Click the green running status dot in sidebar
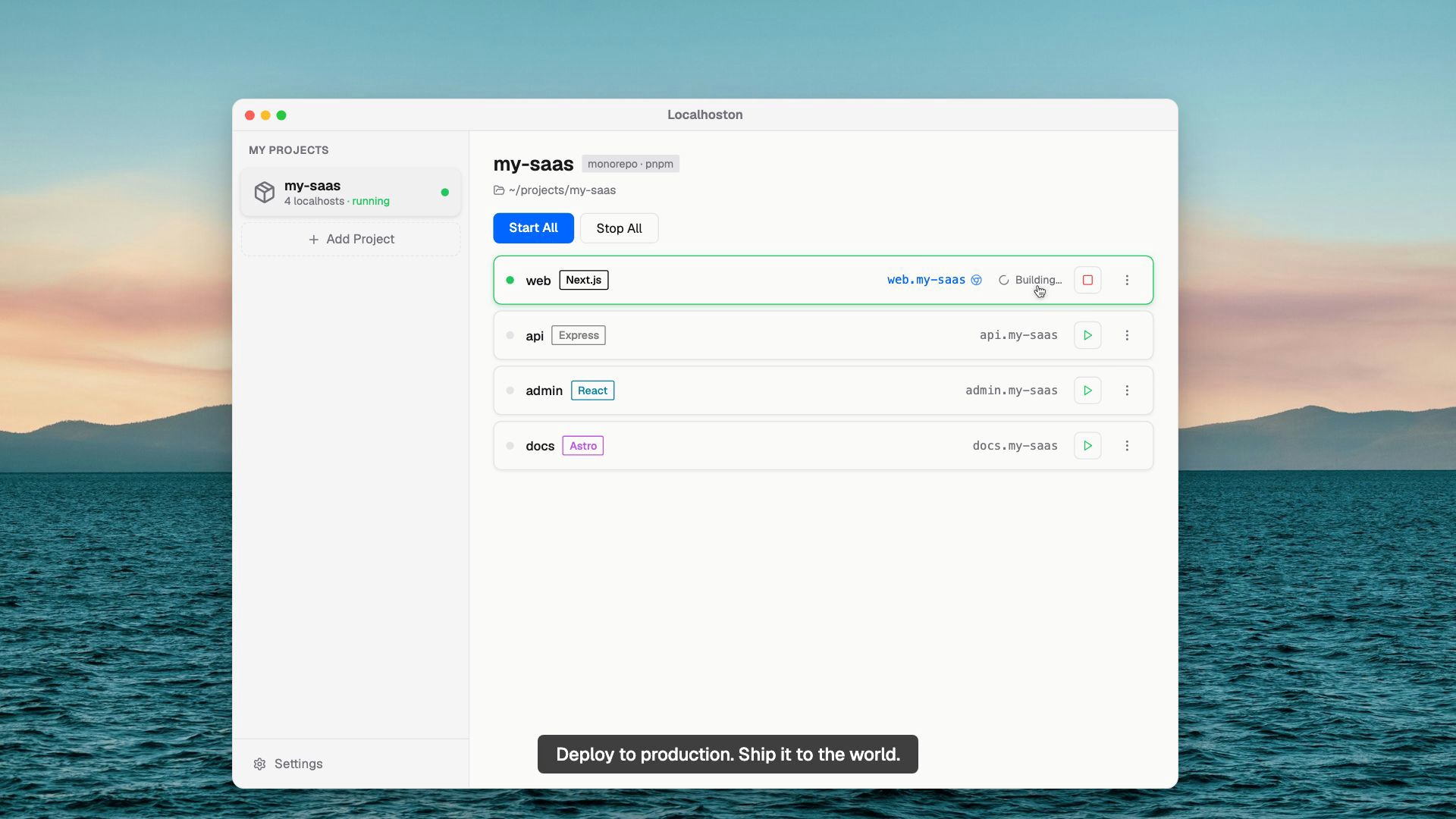 click(x=445, y=193)
